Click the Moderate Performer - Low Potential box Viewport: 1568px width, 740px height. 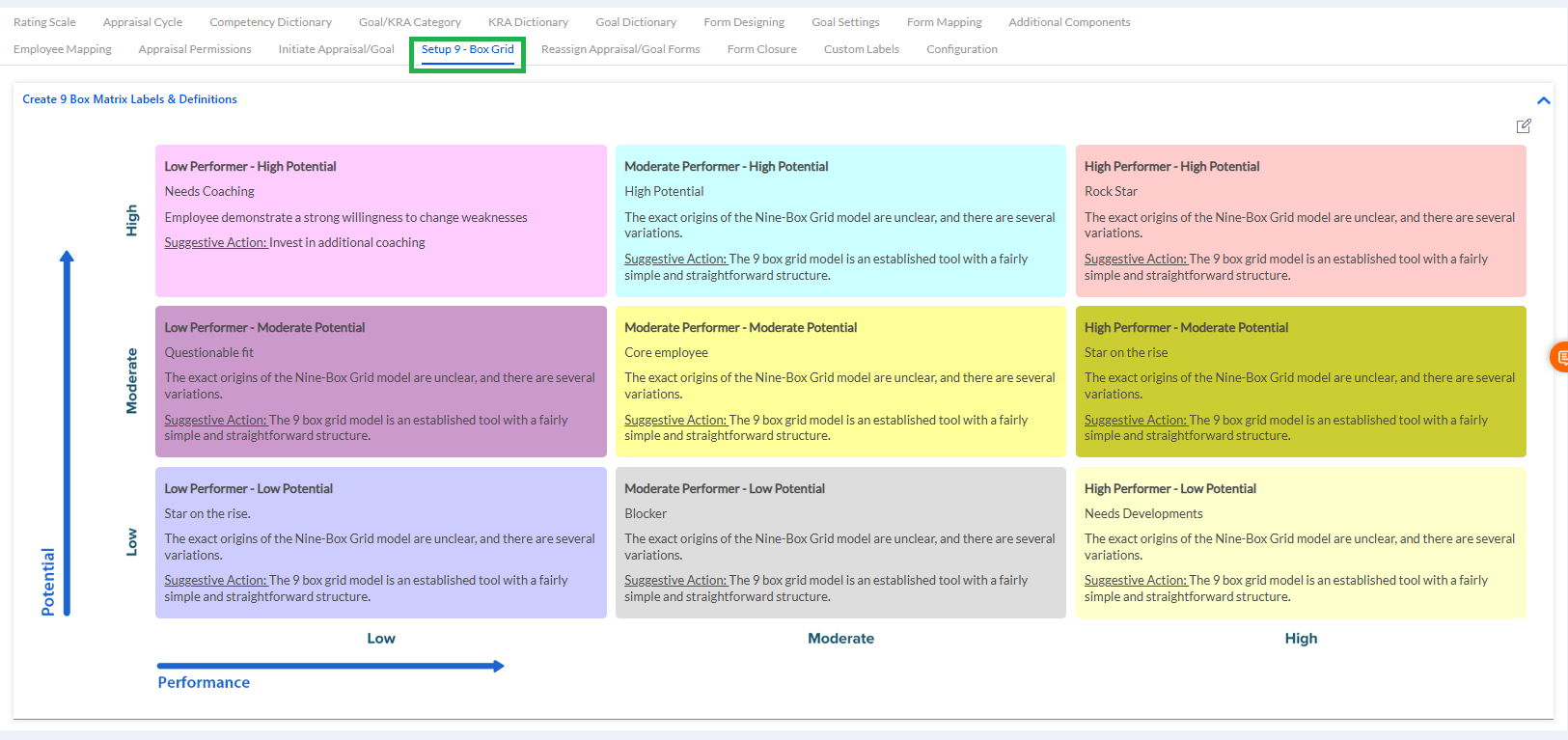pyautogui.click(x=839, y=542)
